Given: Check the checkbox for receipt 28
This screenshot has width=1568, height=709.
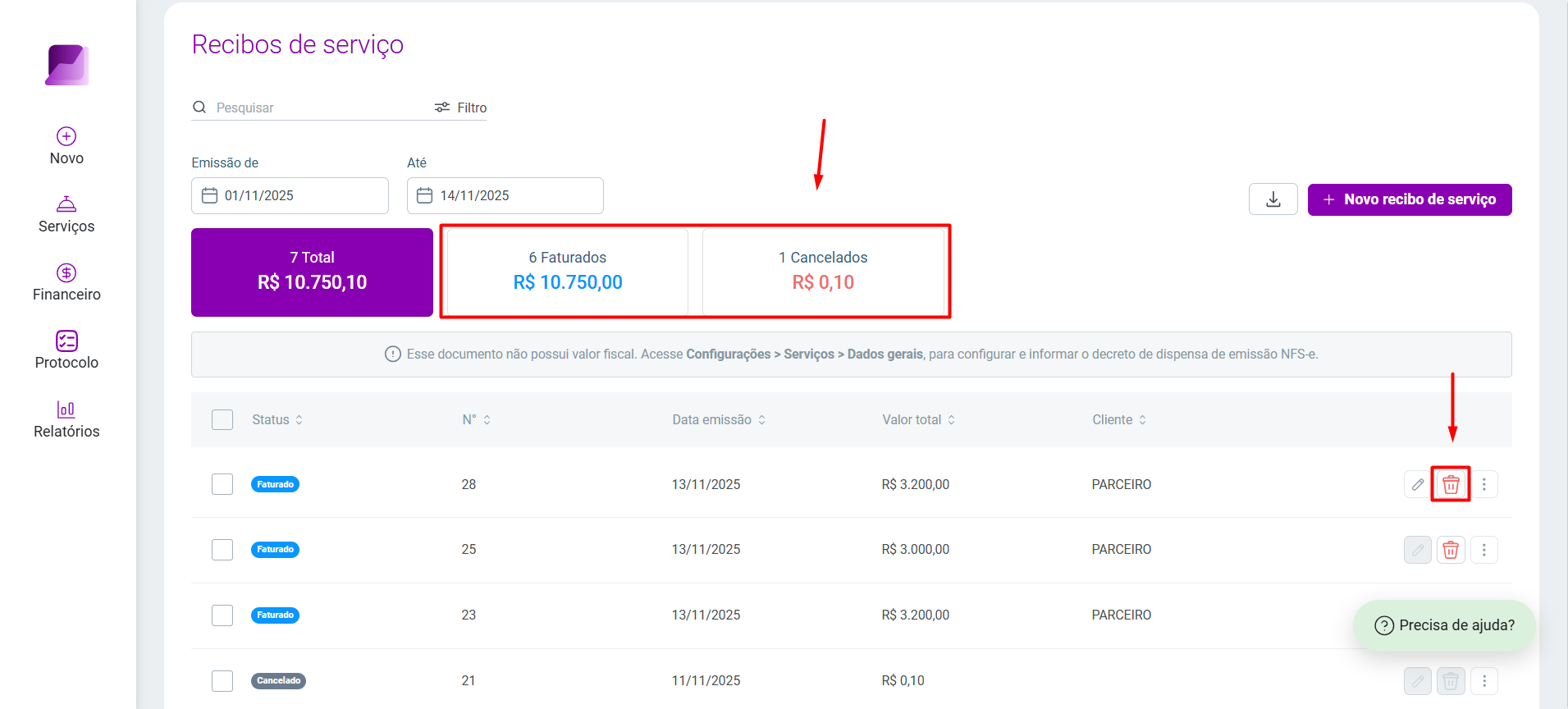Looking at the screenshot, I should click(222, 484).
